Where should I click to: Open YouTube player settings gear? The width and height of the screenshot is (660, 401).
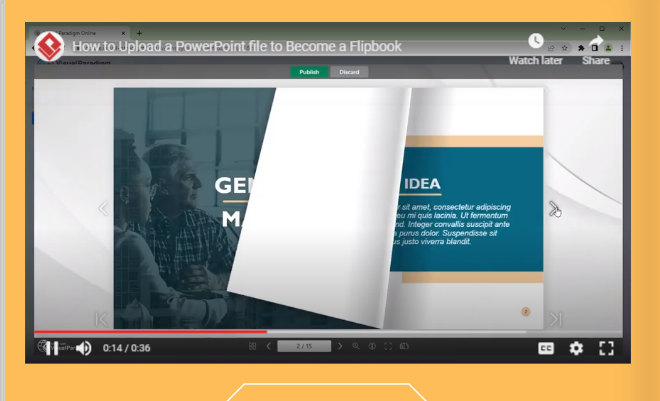point(576,348)
